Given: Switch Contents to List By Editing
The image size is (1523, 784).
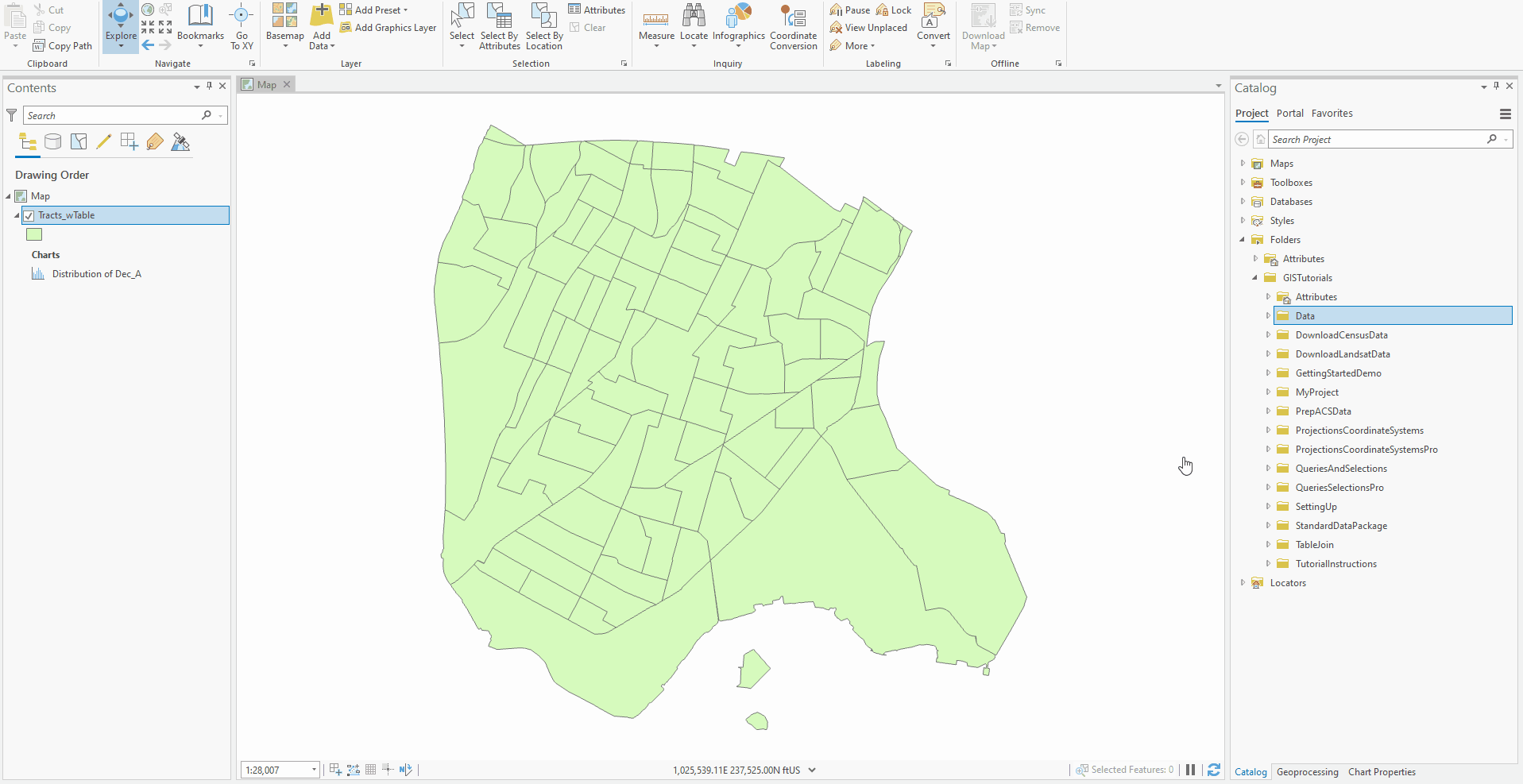Looking at the screenshot, I should [x=103, y=141].
